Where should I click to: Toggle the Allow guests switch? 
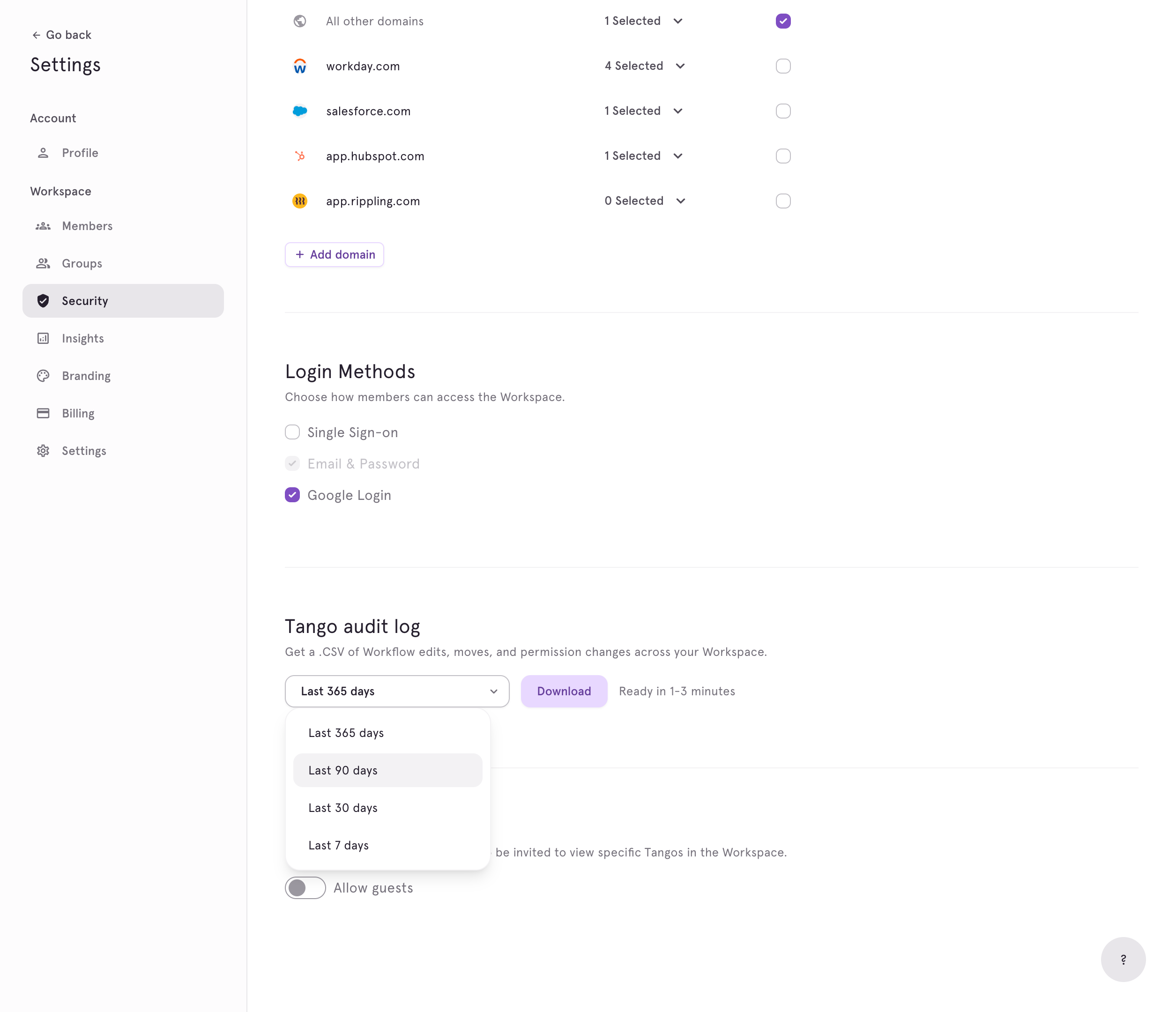point(305,888)
